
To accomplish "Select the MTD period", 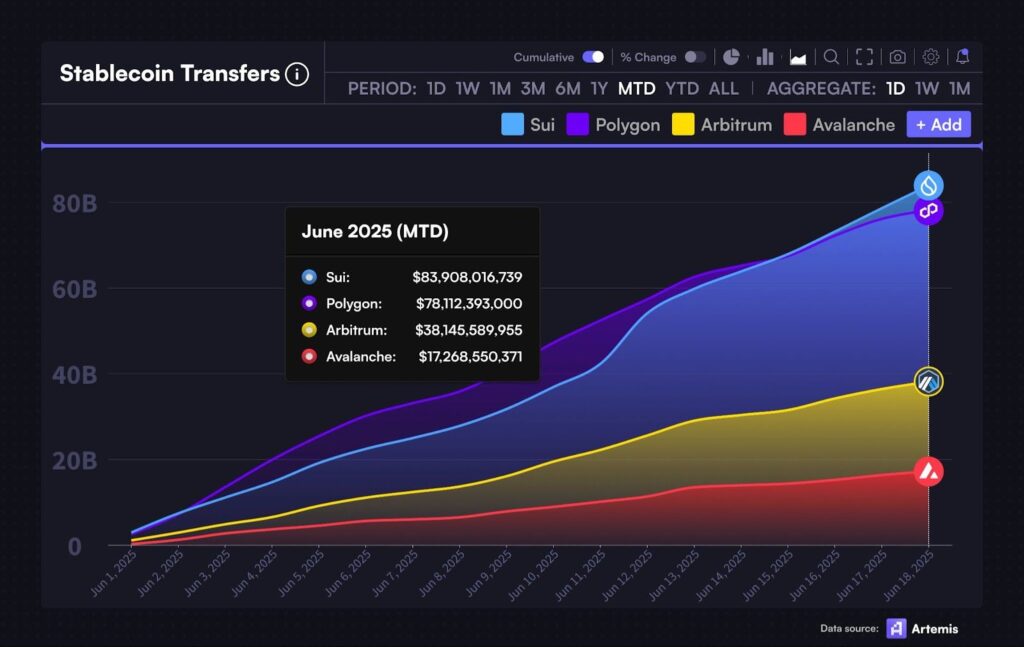I will click(637, 88).
